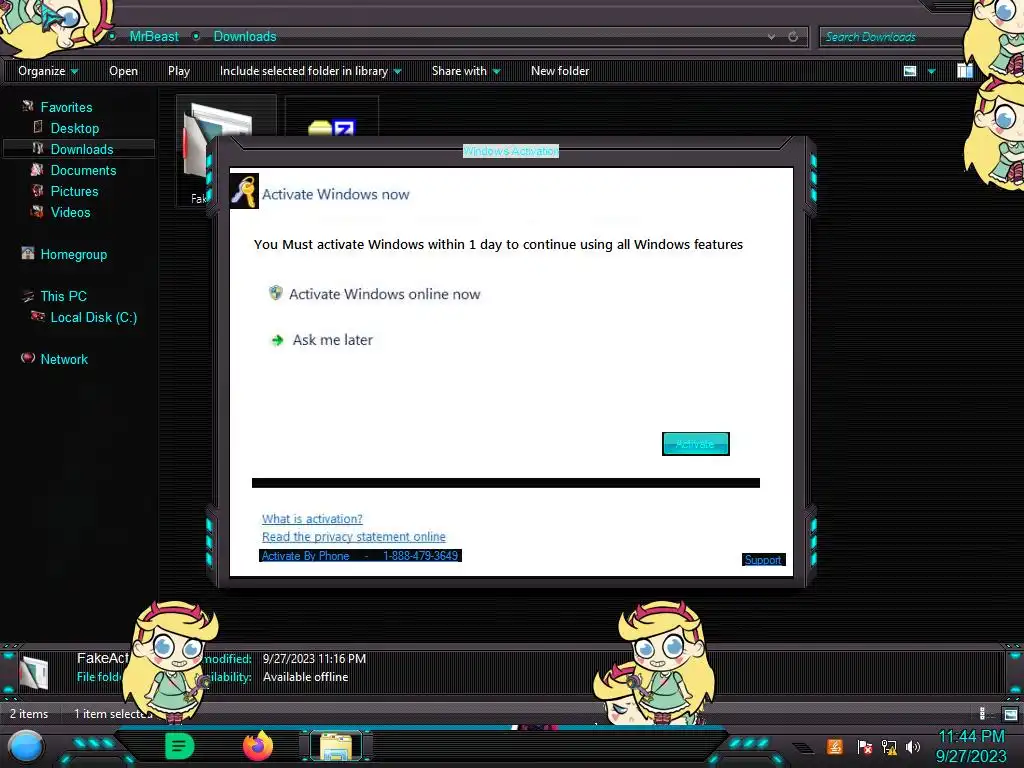Click Open in the explorer toolbar
This screenshot has width=1024, height=768.
123,71
